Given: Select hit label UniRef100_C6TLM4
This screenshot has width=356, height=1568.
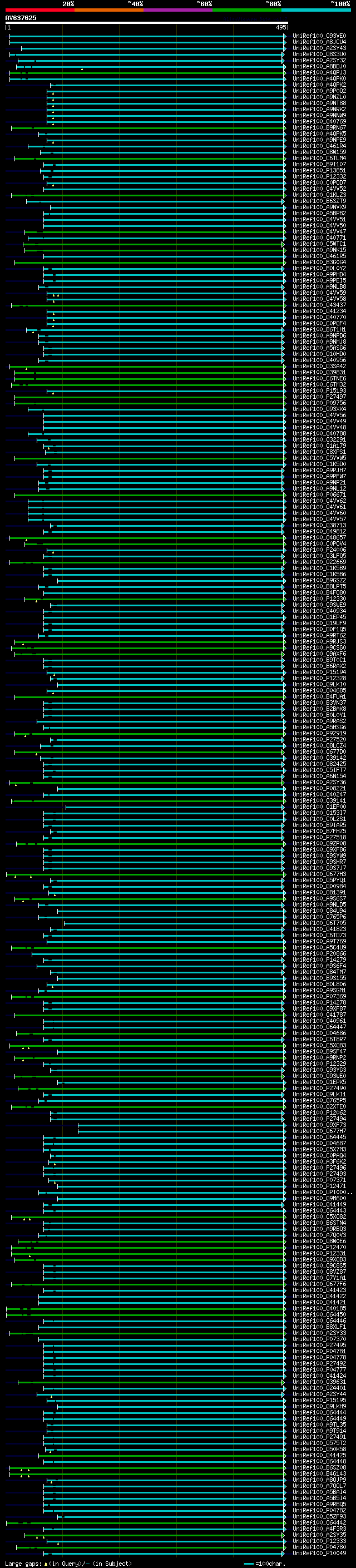Looking at the screenshot, I should pyautogui.click(x=319, y=159).
